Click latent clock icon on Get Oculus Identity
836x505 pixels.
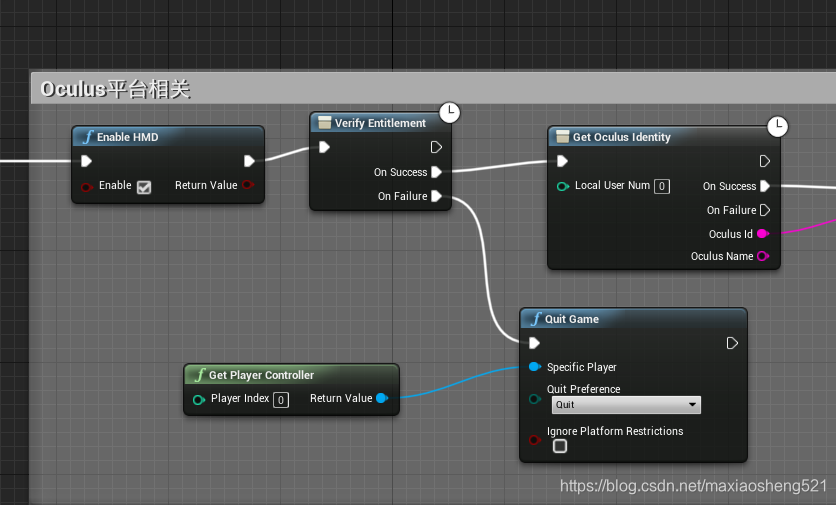coord(778,126)
